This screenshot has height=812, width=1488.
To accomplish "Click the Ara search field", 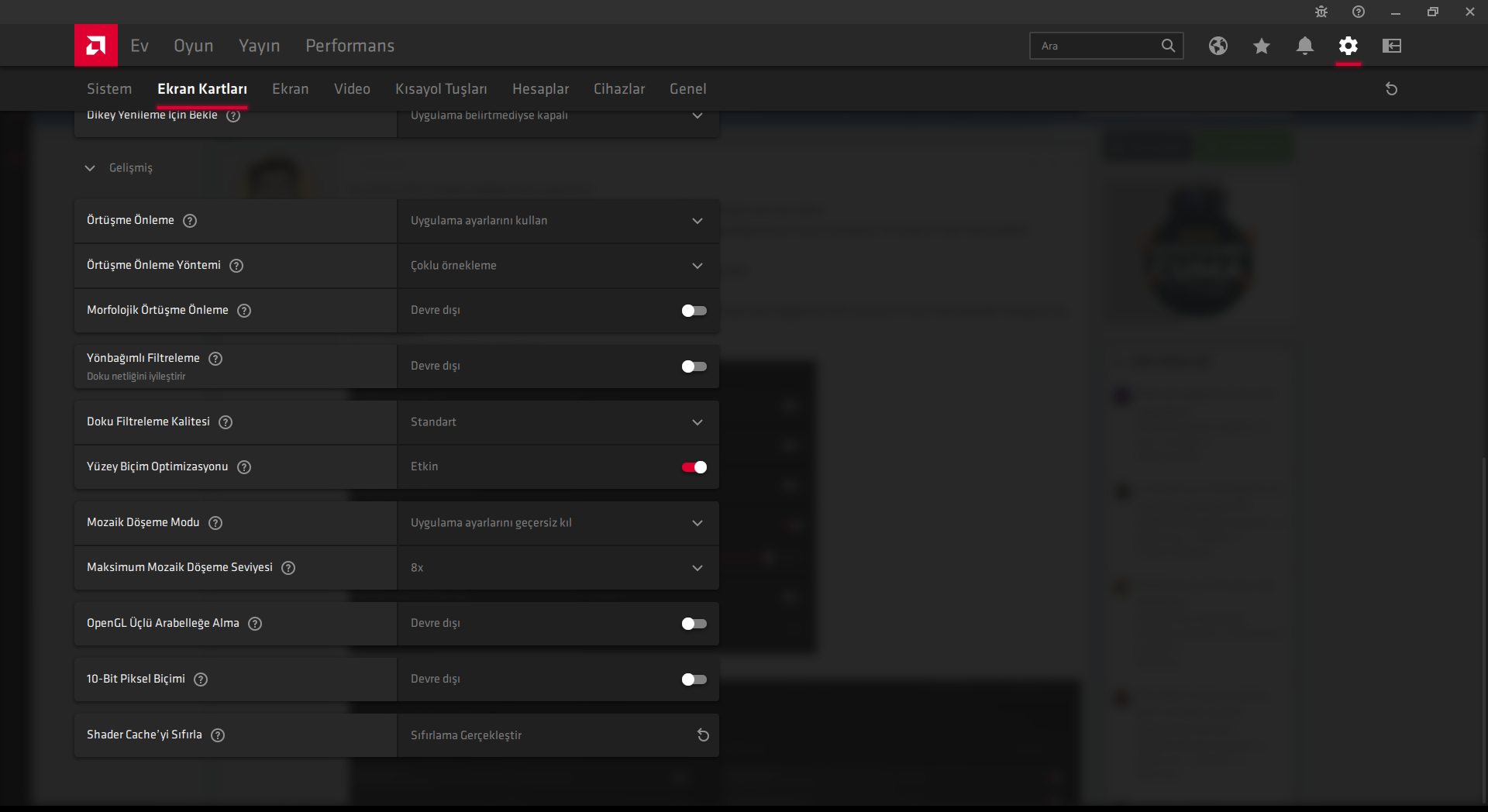I will (1106, 46).
